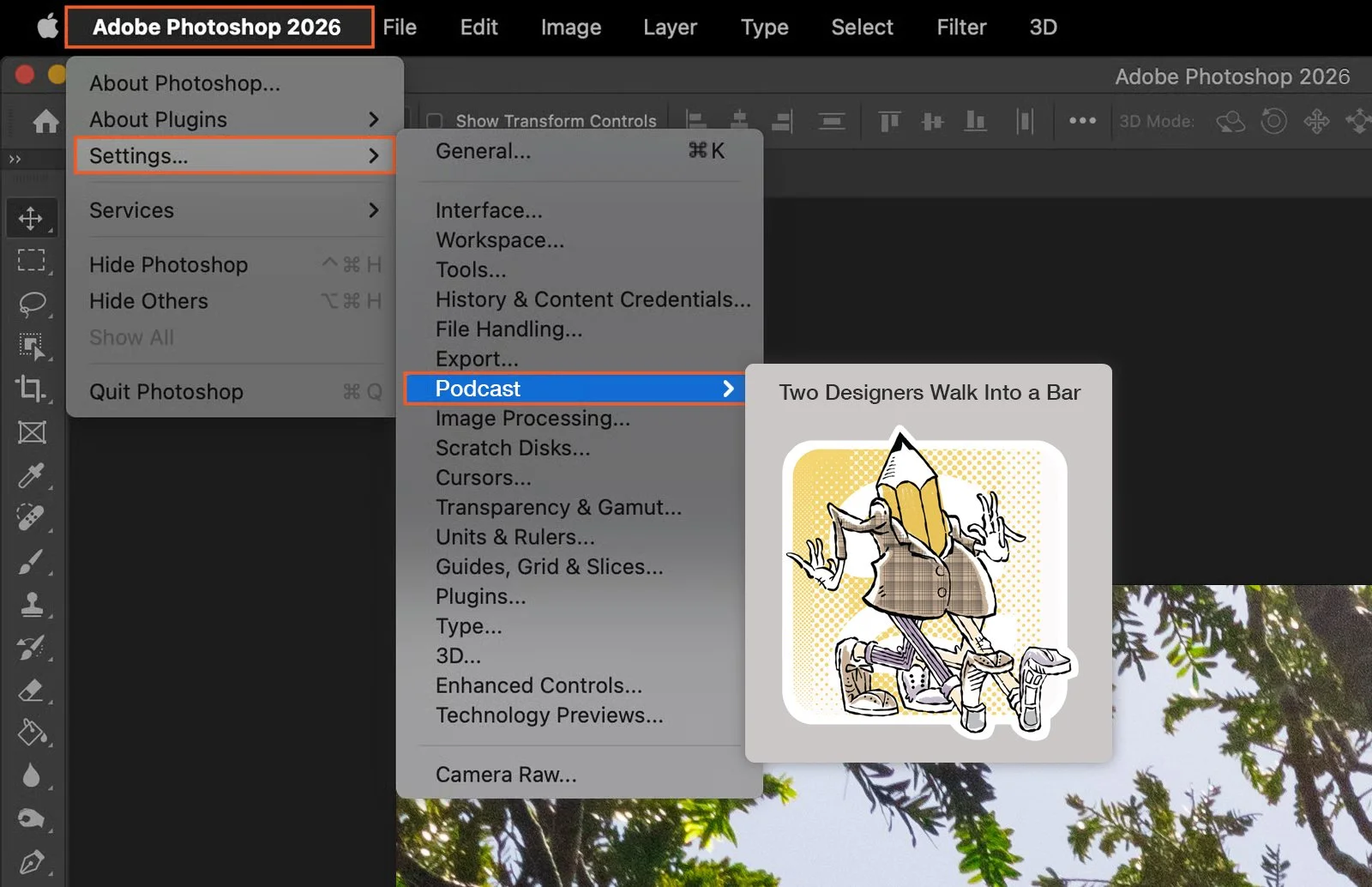Click Align horizontal centers icon

point(739,121)
